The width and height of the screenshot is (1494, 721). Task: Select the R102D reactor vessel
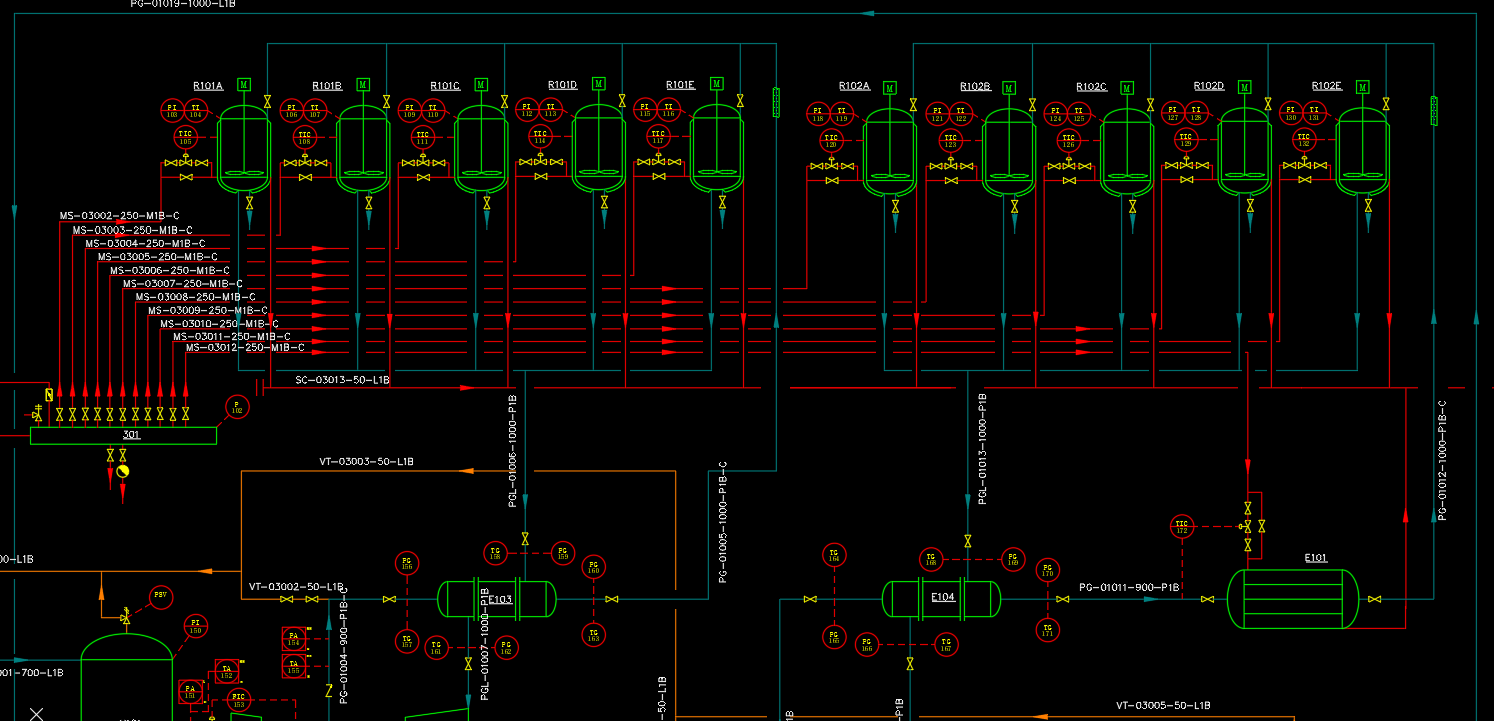[1244, 152]
